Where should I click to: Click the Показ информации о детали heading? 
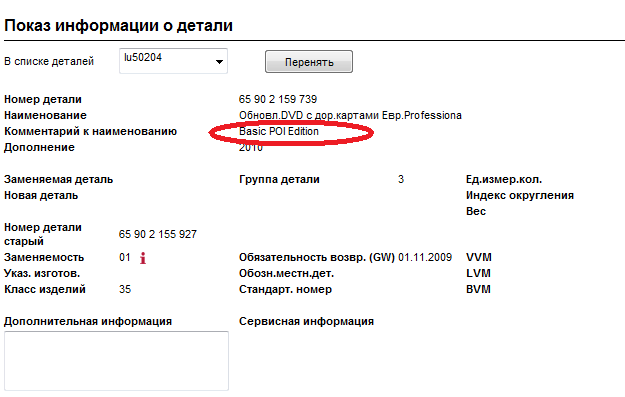click(x=118, y=26)
